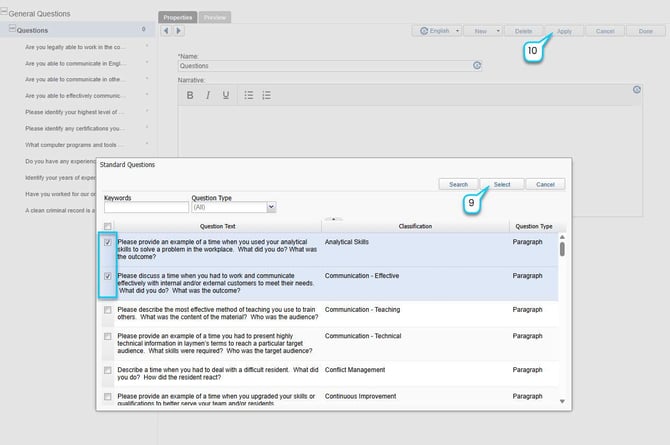670x445 pixels.
Task: Click the Bold formatting icon
Action: (190, 95)
